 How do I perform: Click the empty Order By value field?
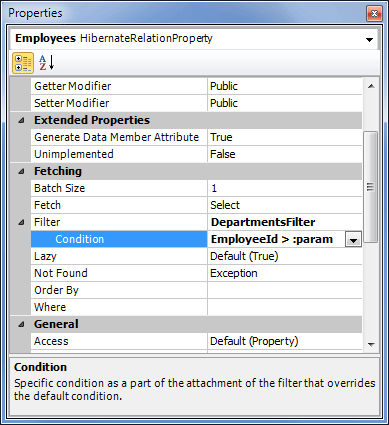(285, 290)
